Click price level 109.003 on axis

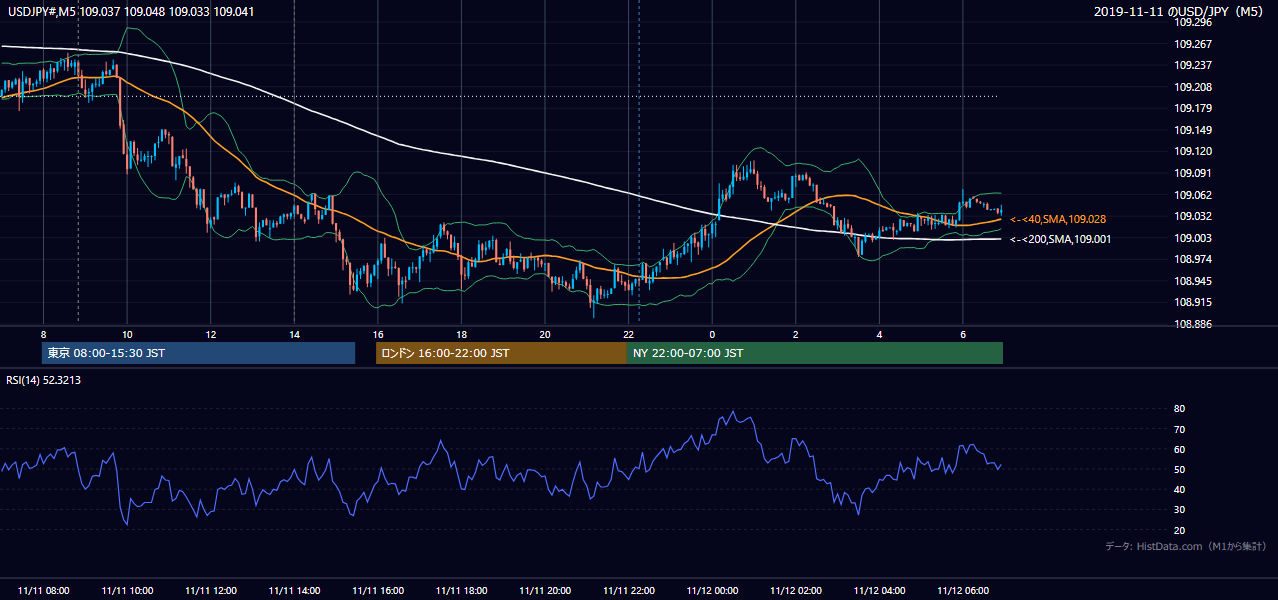tap(1193, 238)
